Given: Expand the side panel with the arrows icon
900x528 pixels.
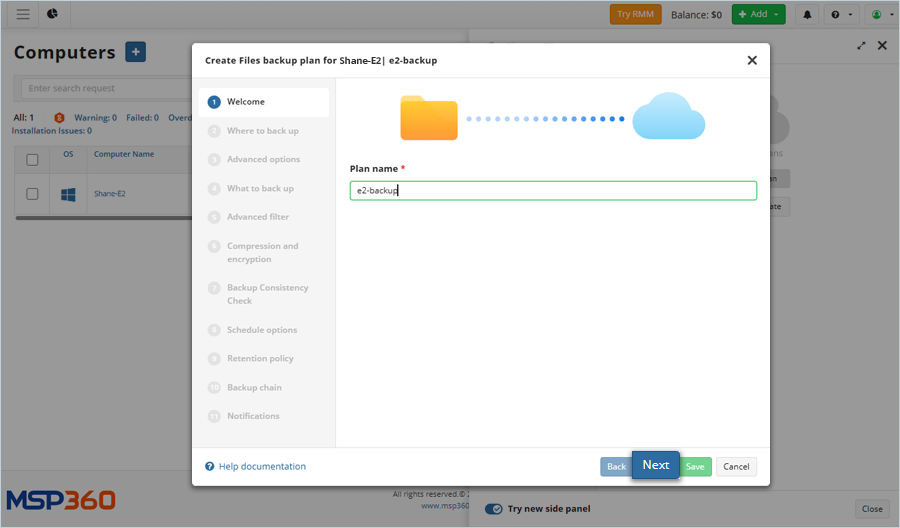Looking at the screenshot, I should (862, 45).
